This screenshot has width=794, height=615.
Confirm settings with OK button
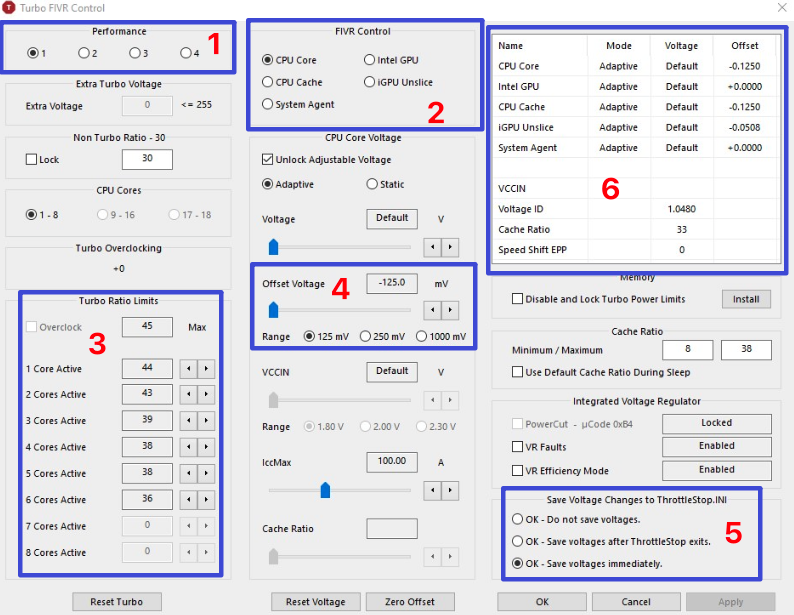point(542,601)
